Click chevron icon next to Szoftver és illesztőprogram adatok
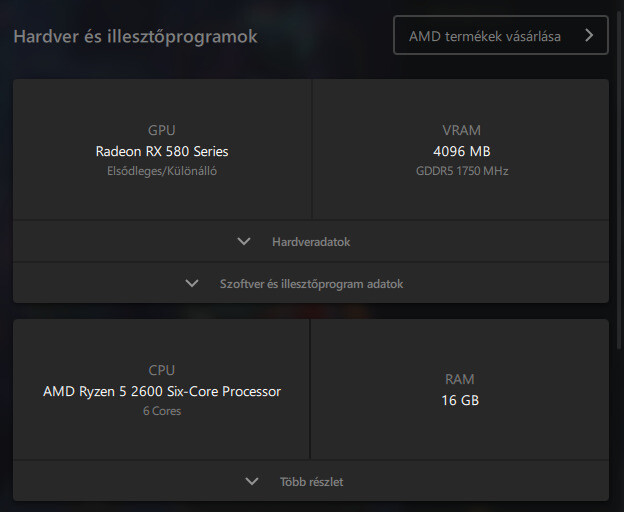This screenshot has height=512, width=624. click(192, 284)
